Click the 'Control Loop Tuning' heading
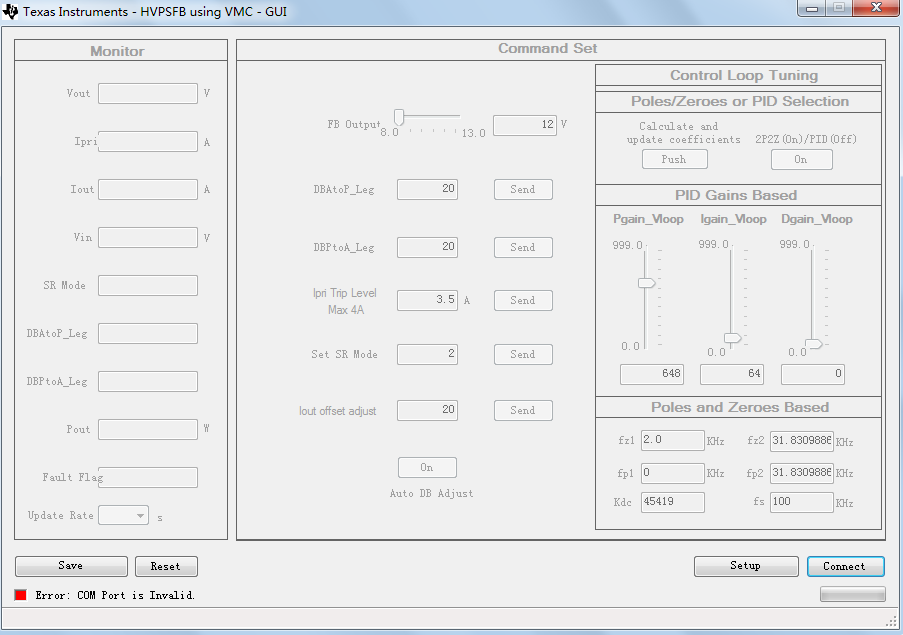This screenshot has width=903, height=635. pyautogui.click(x=744, y=75)
